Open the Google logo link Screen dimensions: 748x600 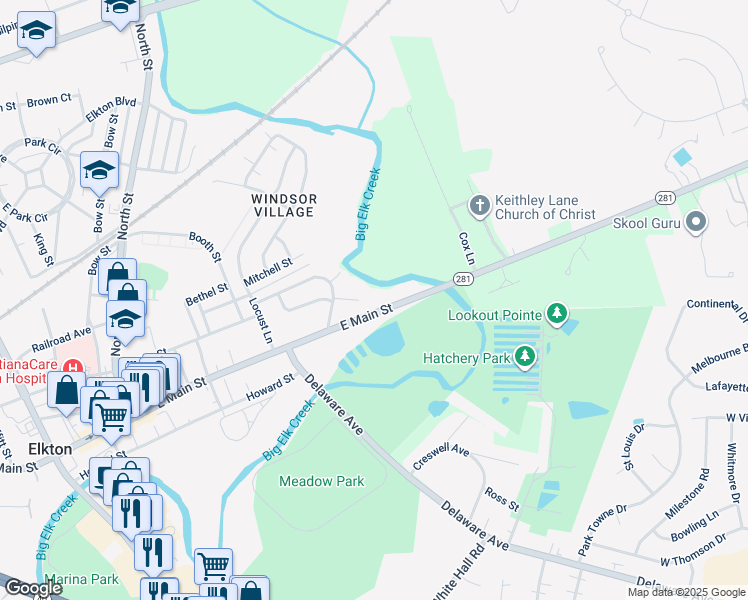(33, 588)
